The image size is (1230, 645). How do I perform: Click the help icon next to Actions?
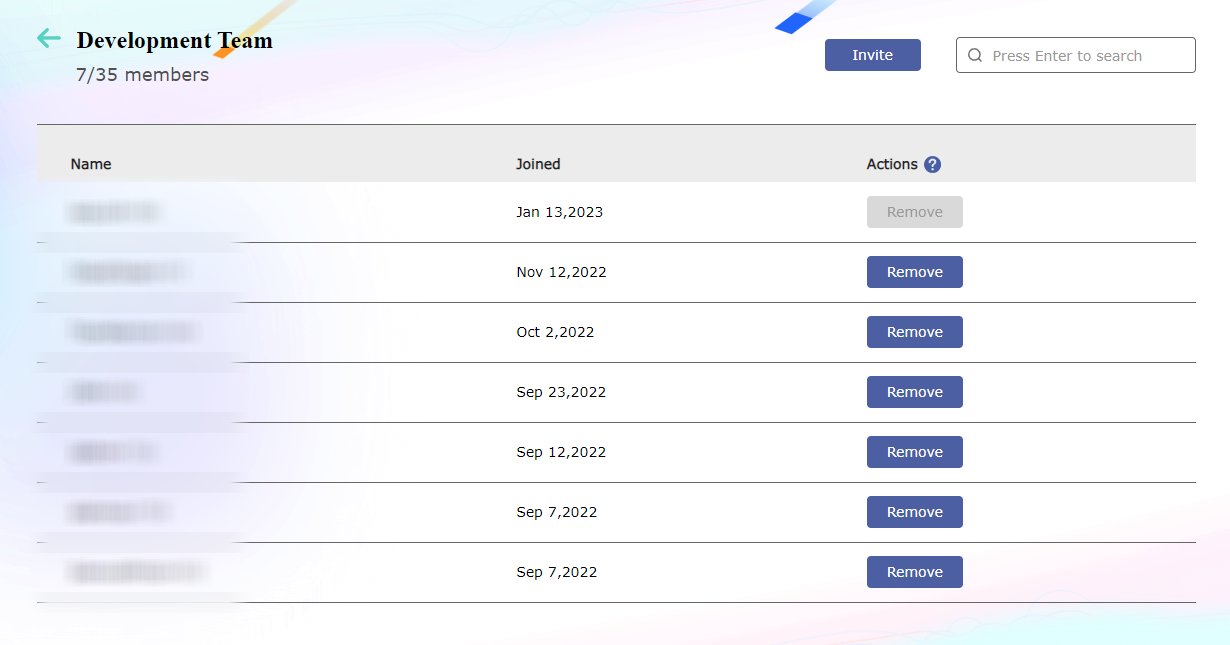tap(932, 164)
